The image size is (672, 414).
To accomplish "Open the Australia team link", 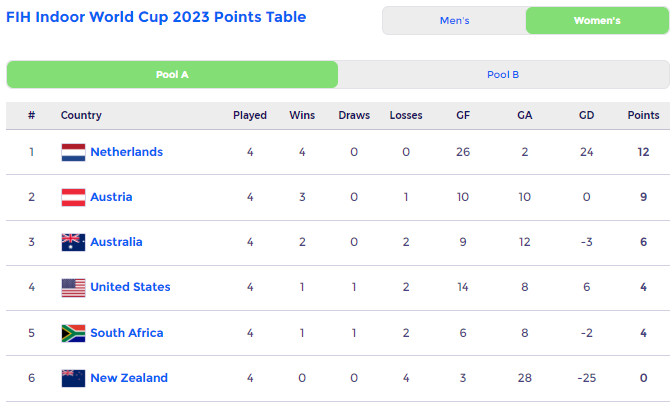I will tap(116, 242).
